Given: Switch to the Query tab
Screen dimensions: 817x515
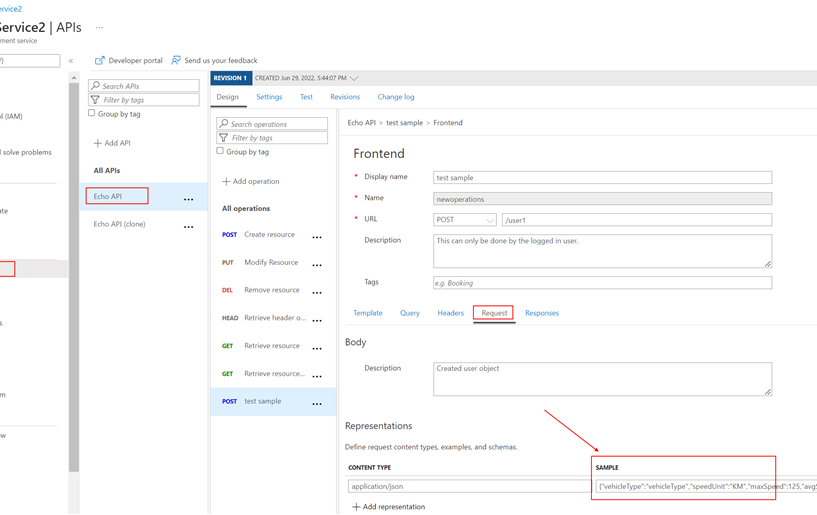Looking at the screenshot, I should (x=410, y=313).
